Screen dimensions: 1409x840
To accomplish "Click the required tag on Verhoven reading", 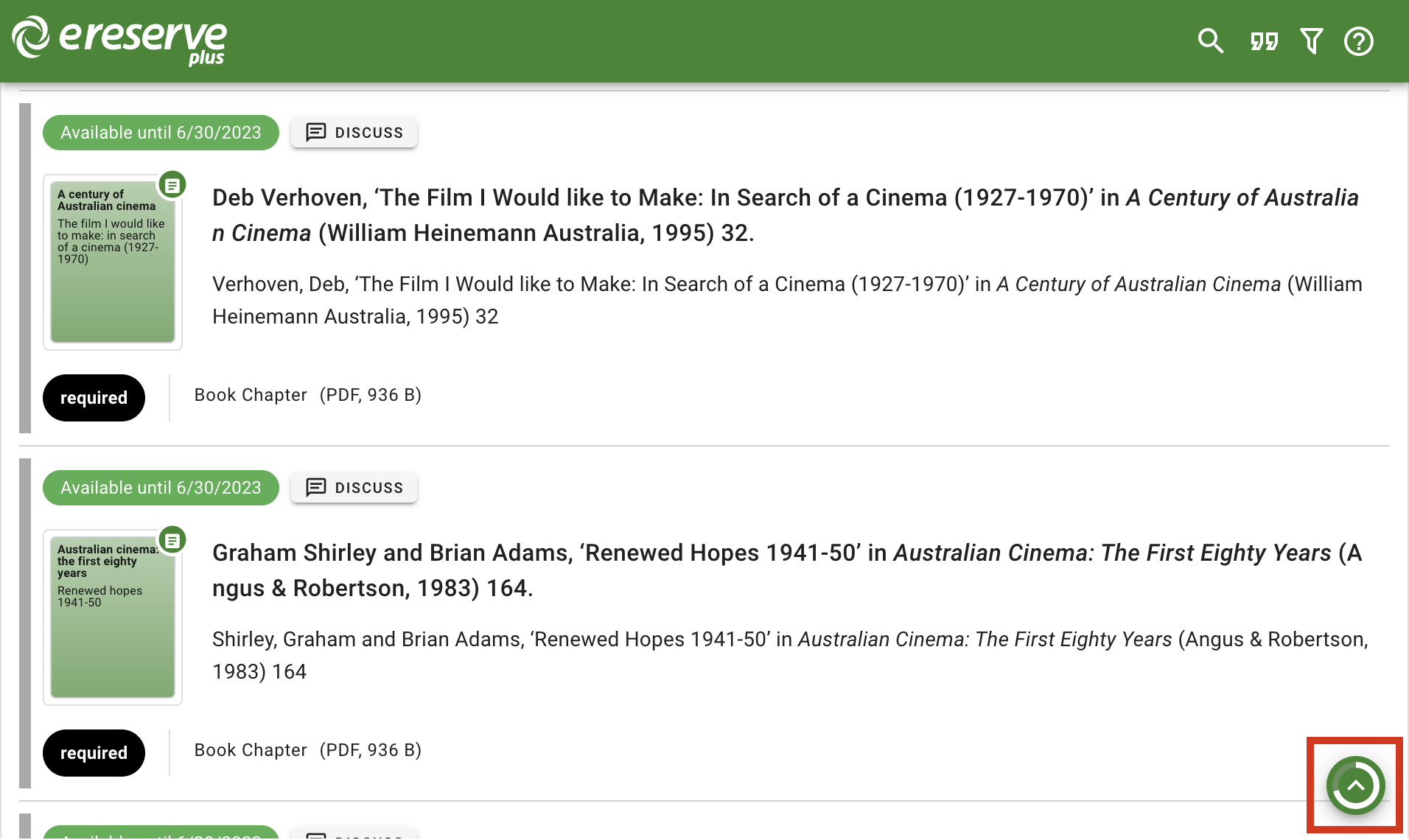I will click(x=94, y=398).
